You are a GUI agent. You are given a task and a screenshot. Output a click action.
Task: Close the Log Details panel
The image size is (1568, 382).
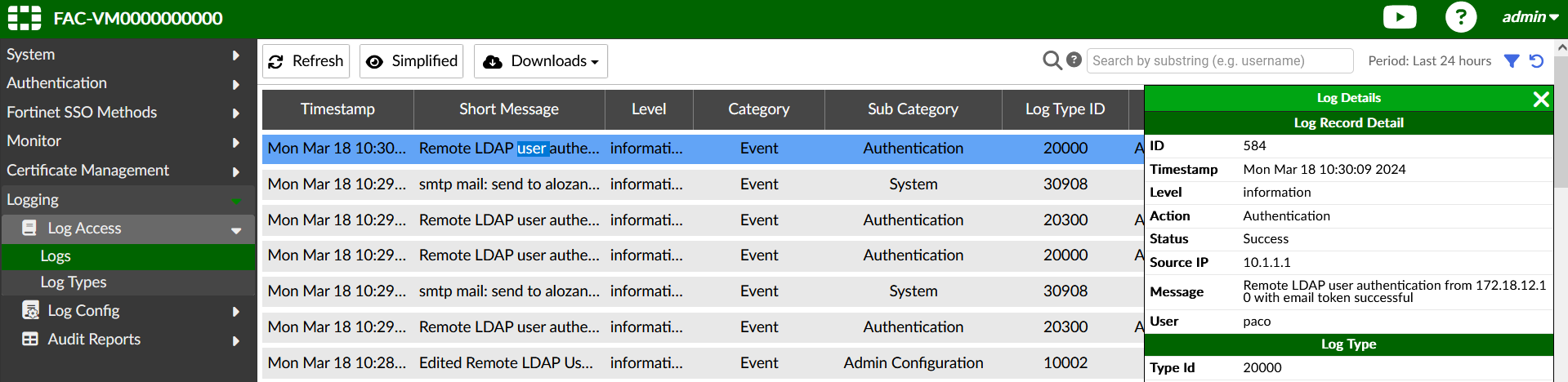1541,99
